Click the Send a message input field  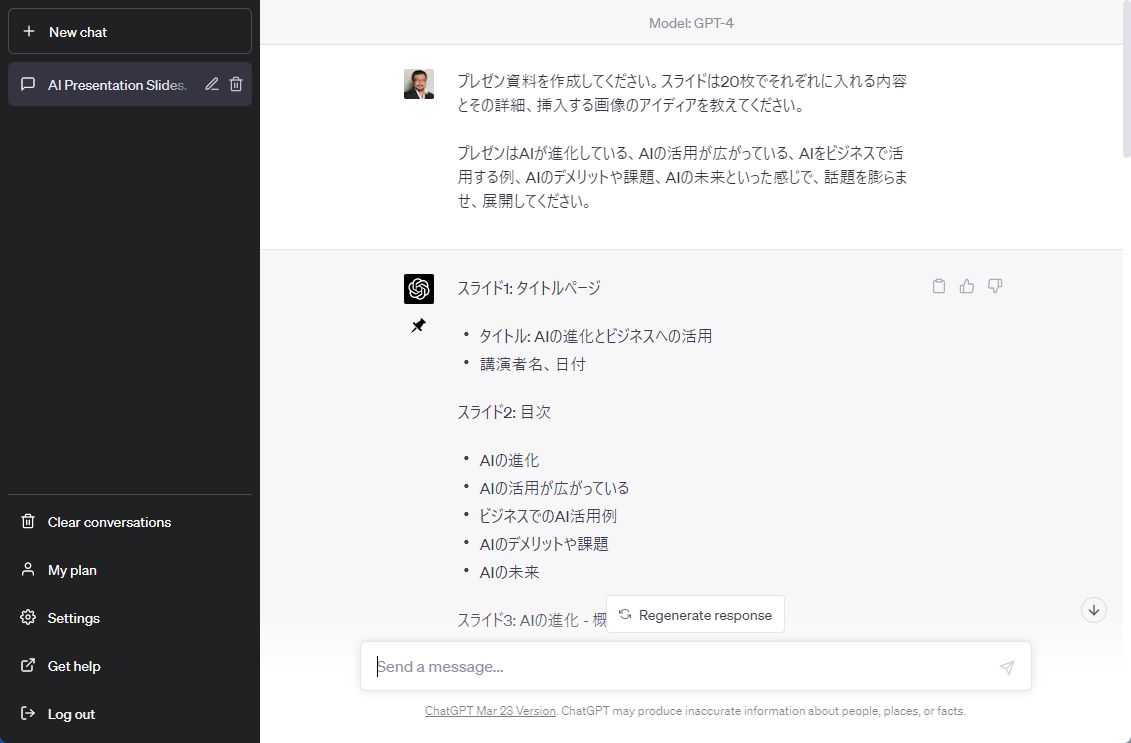pyautogui.click(x=680, y=667)
